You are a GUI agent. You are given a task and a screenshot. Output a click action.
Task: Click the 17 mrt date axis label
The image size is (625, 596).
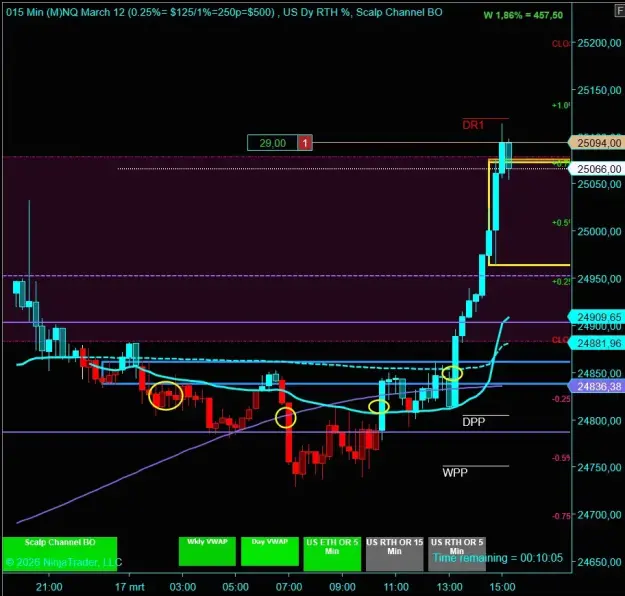pos(130,587)
